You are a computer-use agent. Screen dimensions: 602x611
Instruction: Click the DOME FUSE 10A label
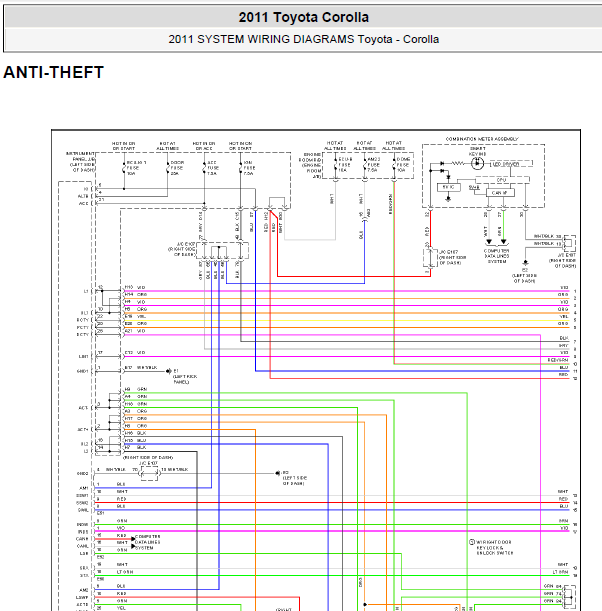pos(403,164)
